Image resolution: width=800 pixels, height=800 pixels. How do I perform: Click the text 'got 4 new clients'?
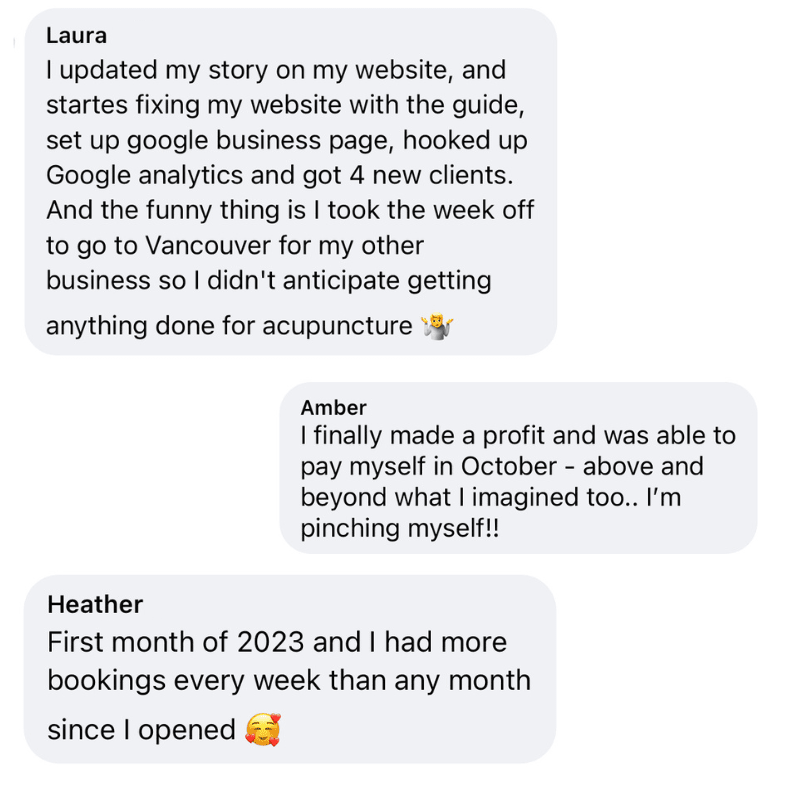click(x=408, y=175)
